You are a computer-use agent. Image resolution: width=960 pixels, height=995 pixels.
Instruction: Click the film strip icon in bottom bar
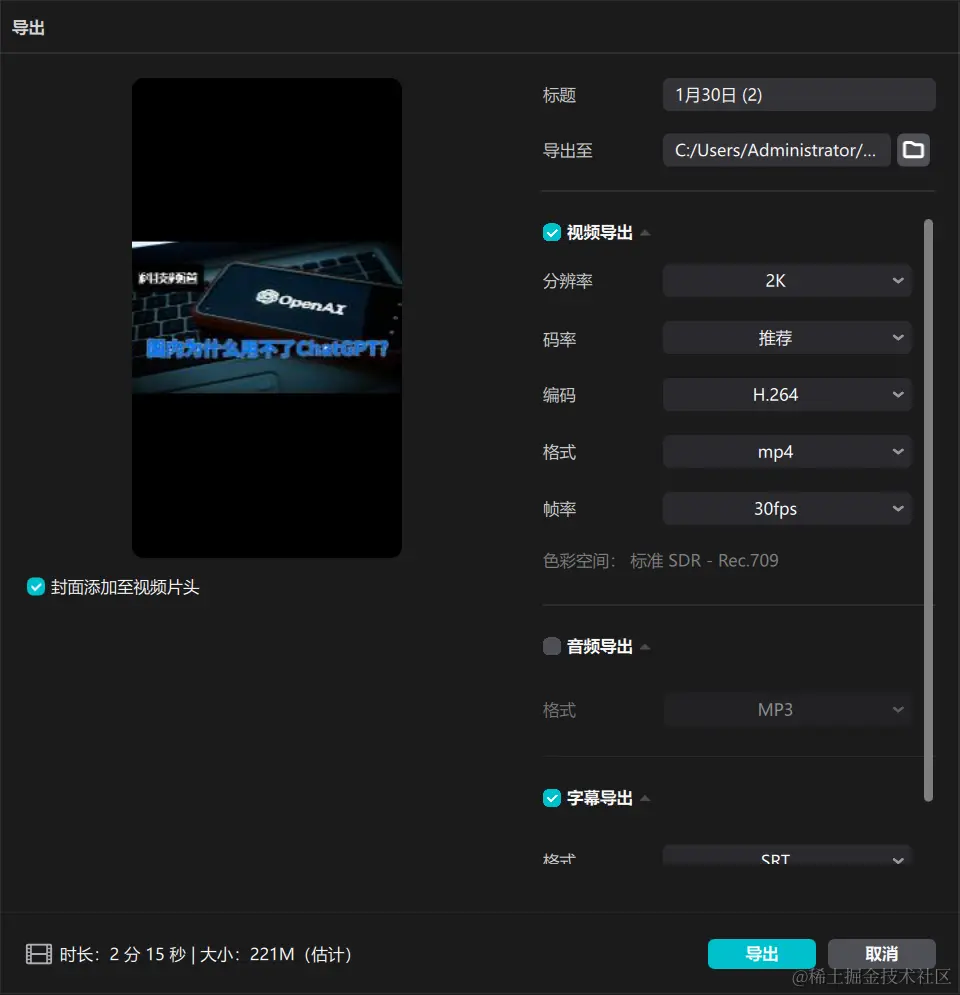click(x=38, y=954)
